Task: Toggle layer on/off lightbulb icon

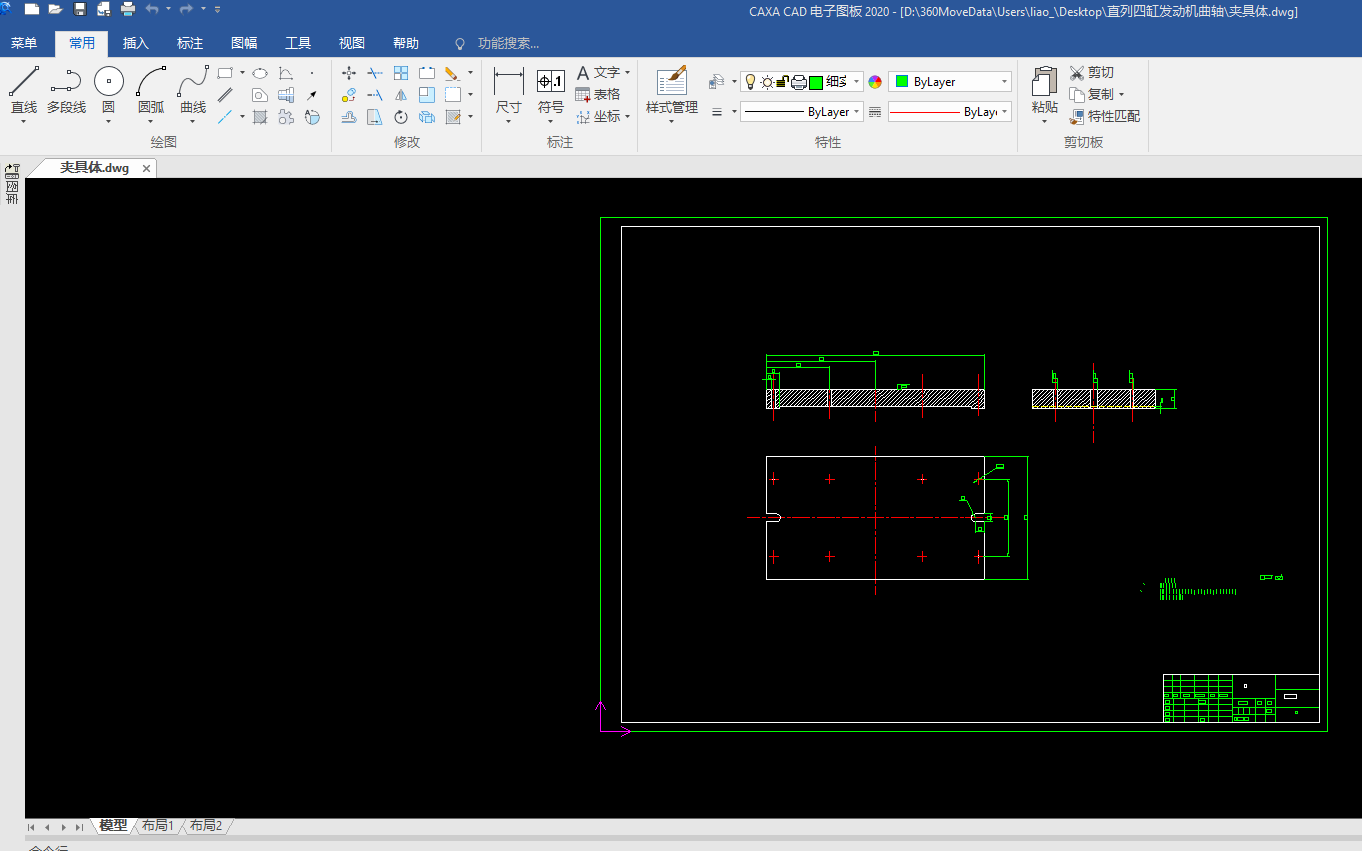Action: click(751, 82)
